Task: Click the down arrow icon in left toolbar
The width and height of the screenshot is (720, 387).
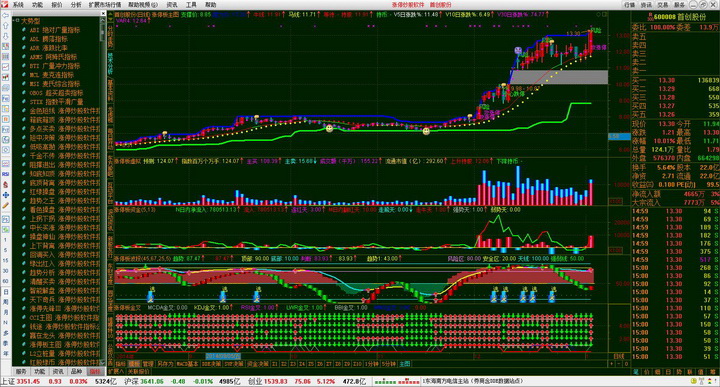Action: (x=6, y=36)
